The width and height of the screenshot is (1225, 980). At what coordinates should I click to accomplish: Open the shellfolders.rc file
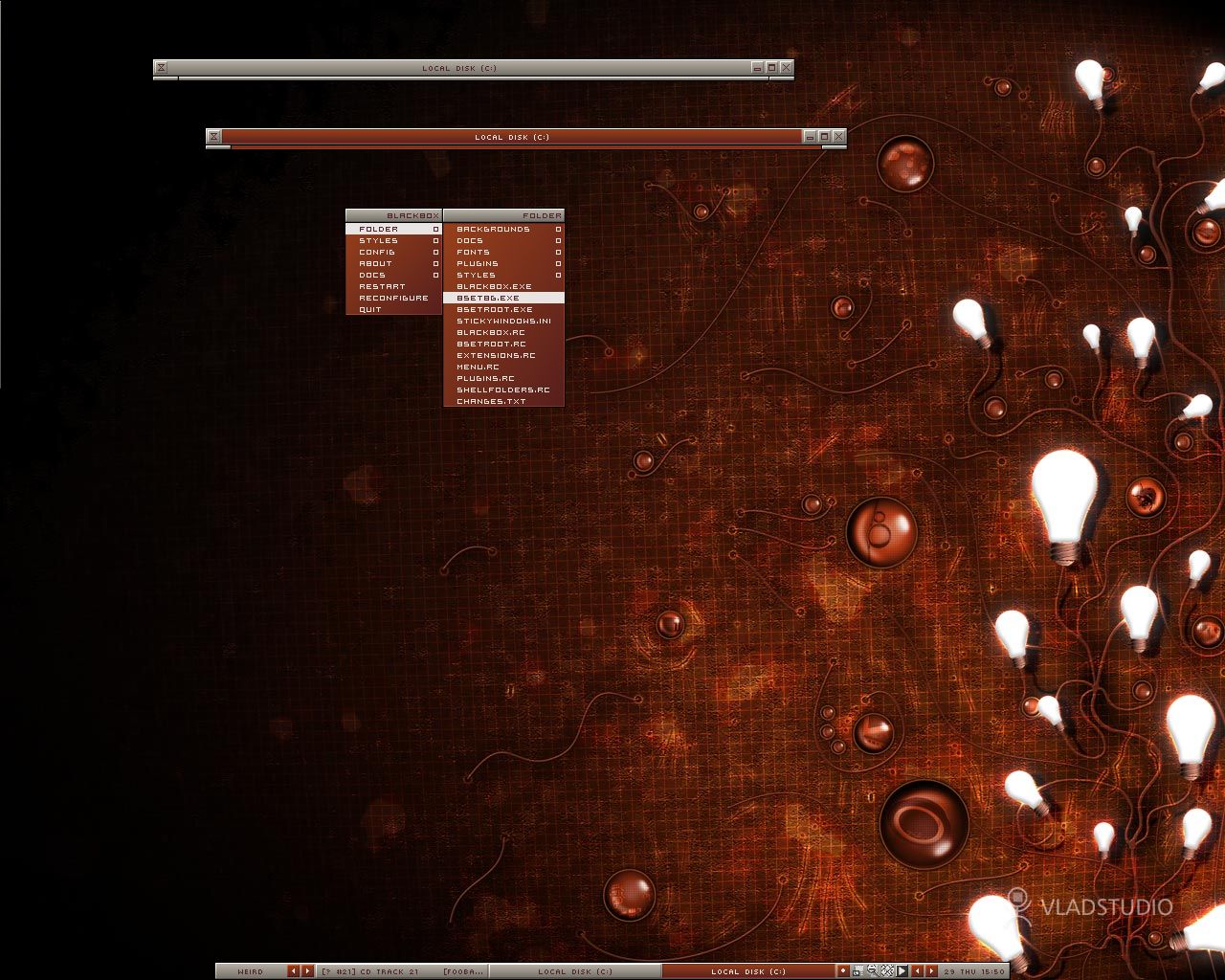[x=503, y=390]
